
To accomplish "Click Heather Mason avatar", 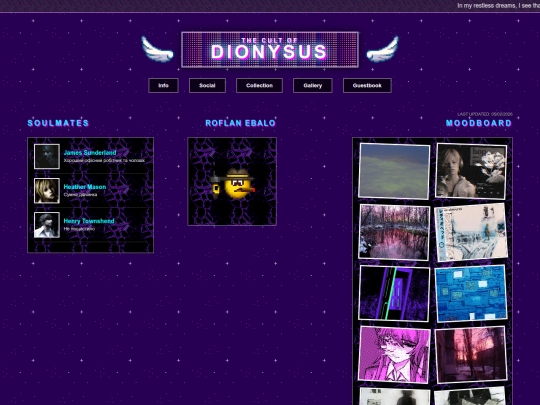I will pos(47,191).
